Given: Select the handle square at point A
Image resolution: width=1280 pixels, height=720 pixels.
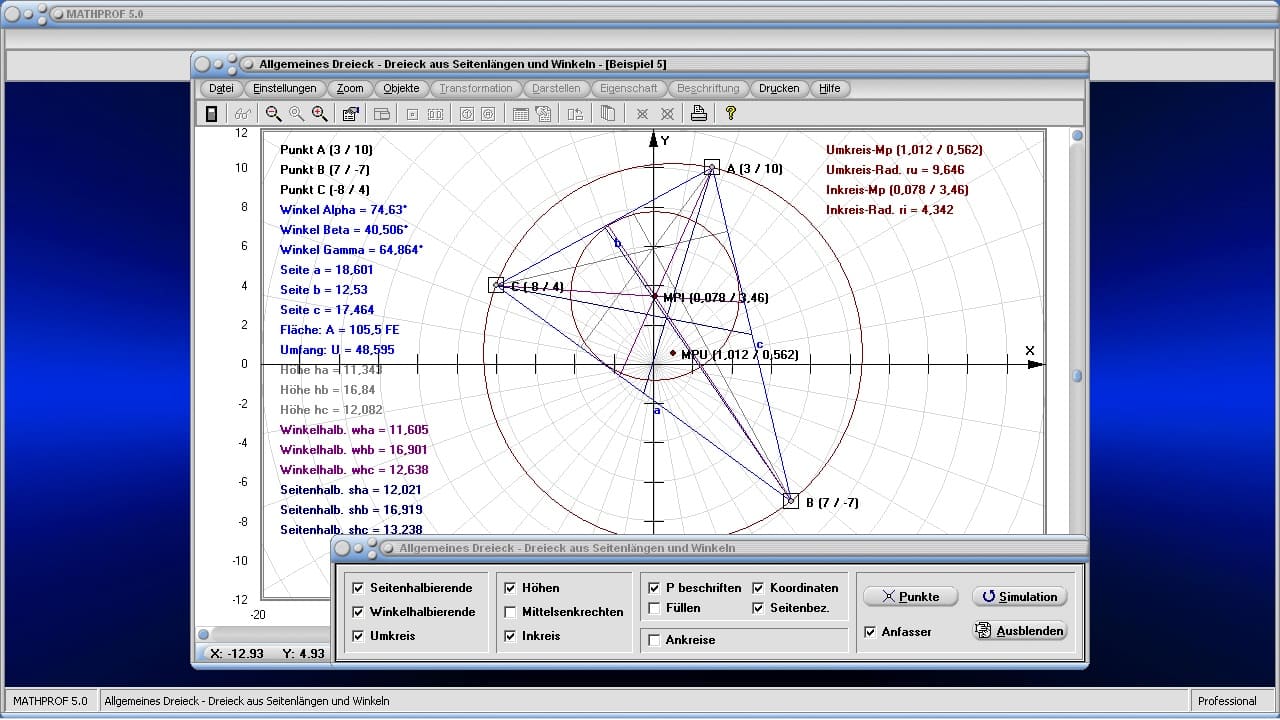Looking at the screenshot, I should tap(711, 166).
